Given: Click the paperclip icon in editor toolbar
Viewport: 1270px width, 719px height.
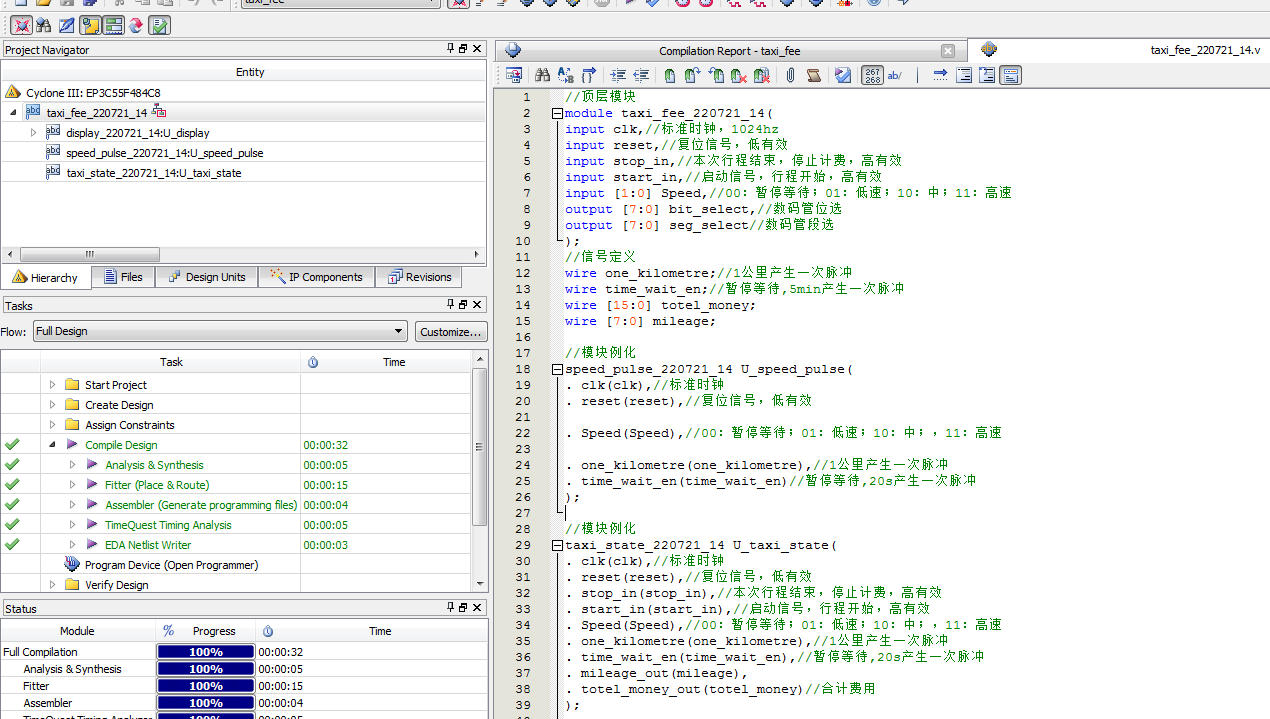Looking at the screenshot, I should pyautogui.click(x=790, y=75).
